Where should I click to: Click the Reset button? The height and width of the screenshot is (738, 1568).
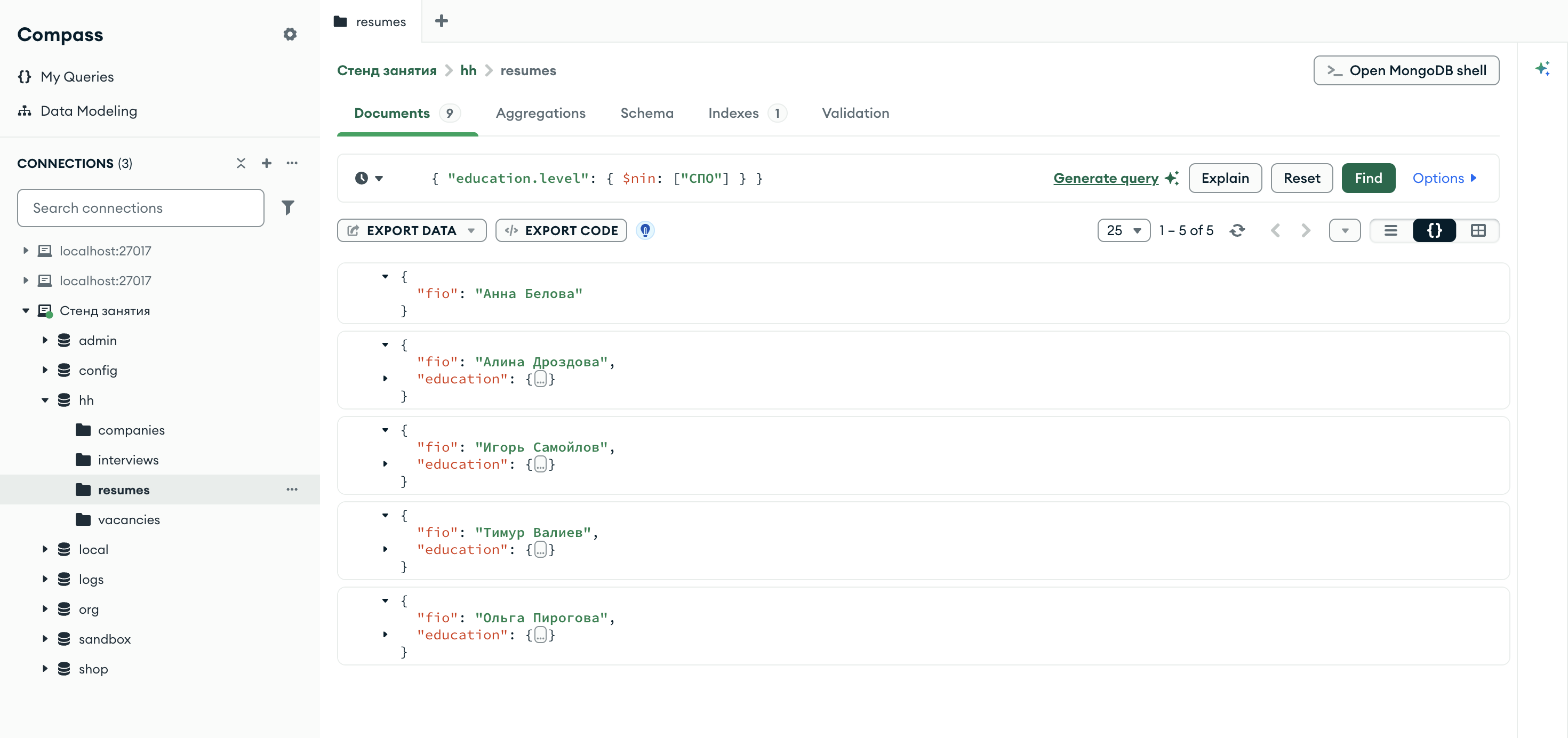[x=1301, y=178]
